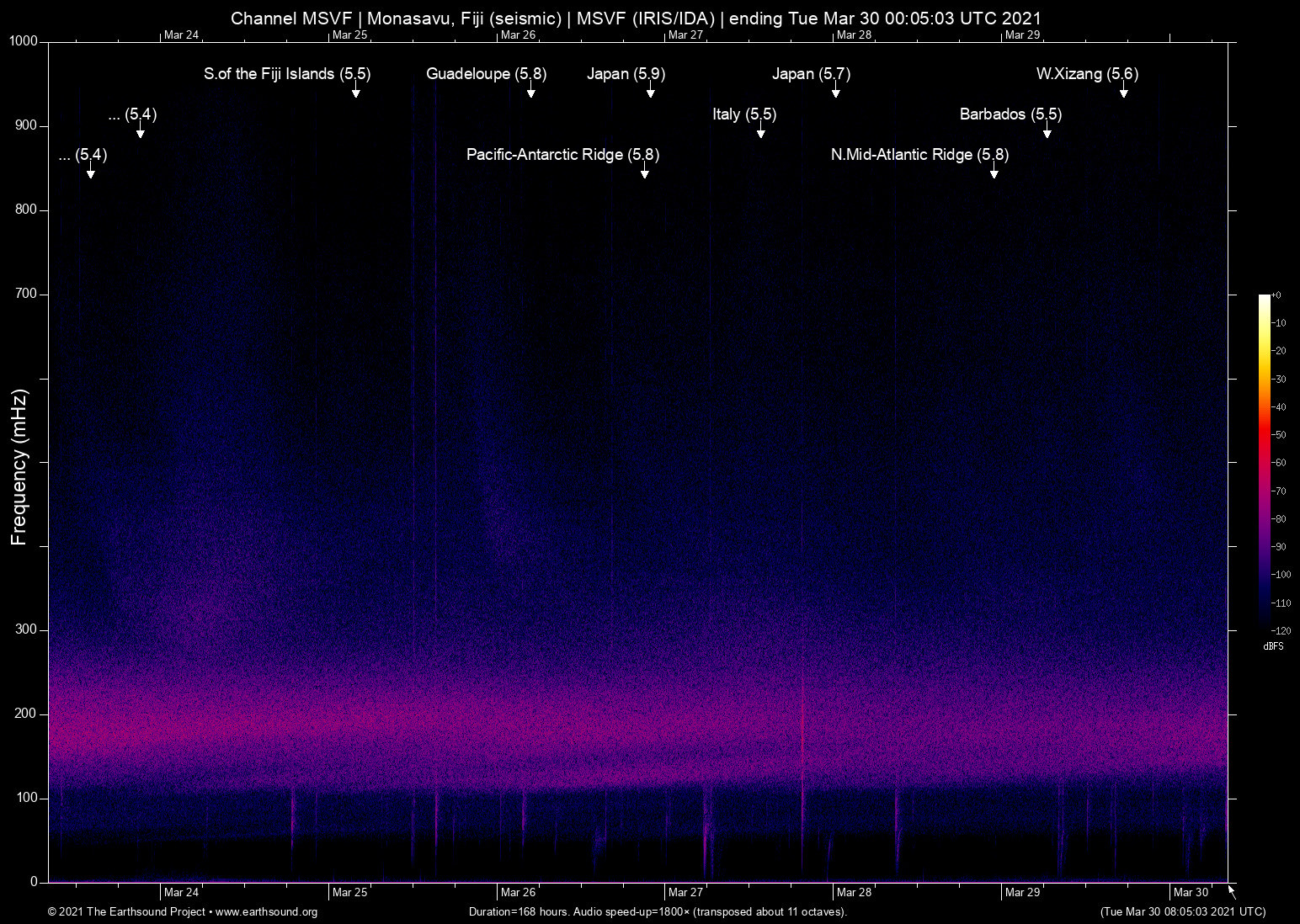This screenshot has width=1300, height=924.
Task: Click arrow below Pacific-Antarctic Ridge (5.8)
Action: click(x=645, y=173)
